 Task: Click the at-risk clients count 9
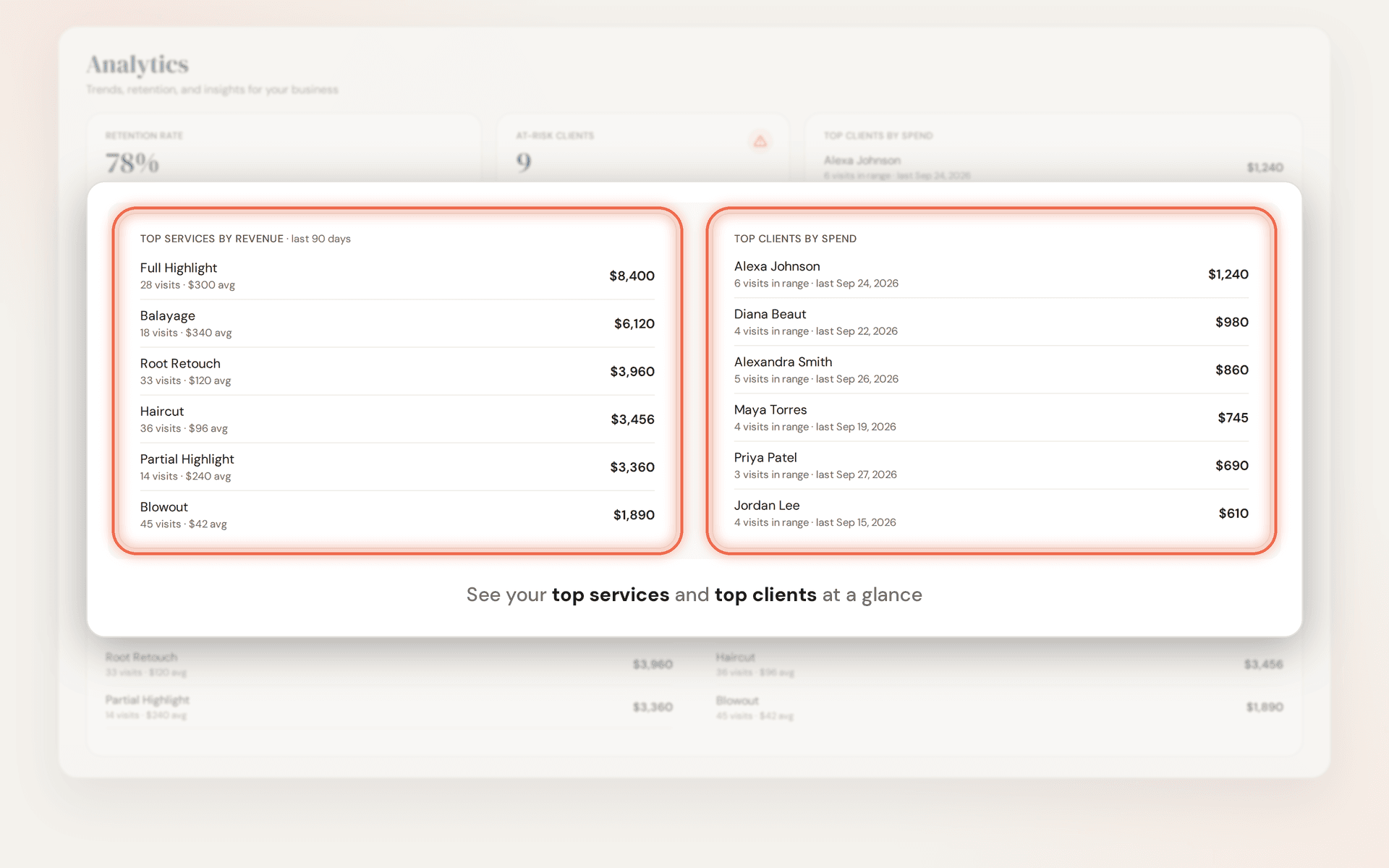524,162
